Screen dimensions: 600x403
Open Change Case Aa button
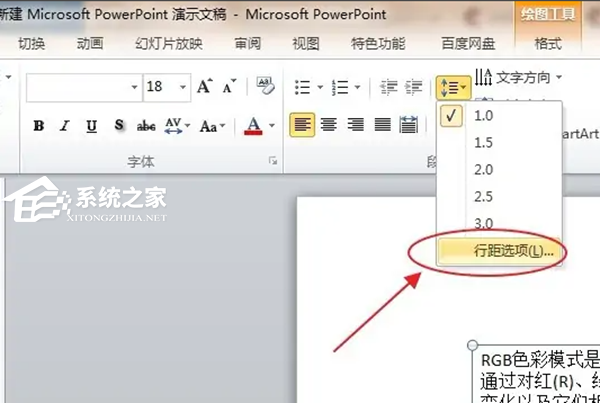[209, 126]
